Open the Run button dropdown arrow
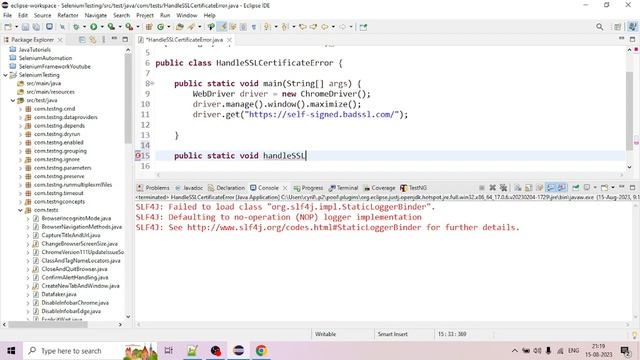 pos(102,27)
